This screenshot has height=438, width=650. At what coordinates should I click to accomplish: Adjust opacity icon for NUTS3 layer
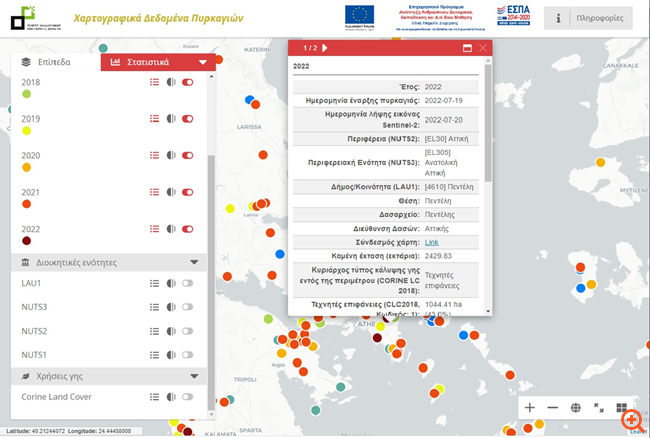(171, 307)
